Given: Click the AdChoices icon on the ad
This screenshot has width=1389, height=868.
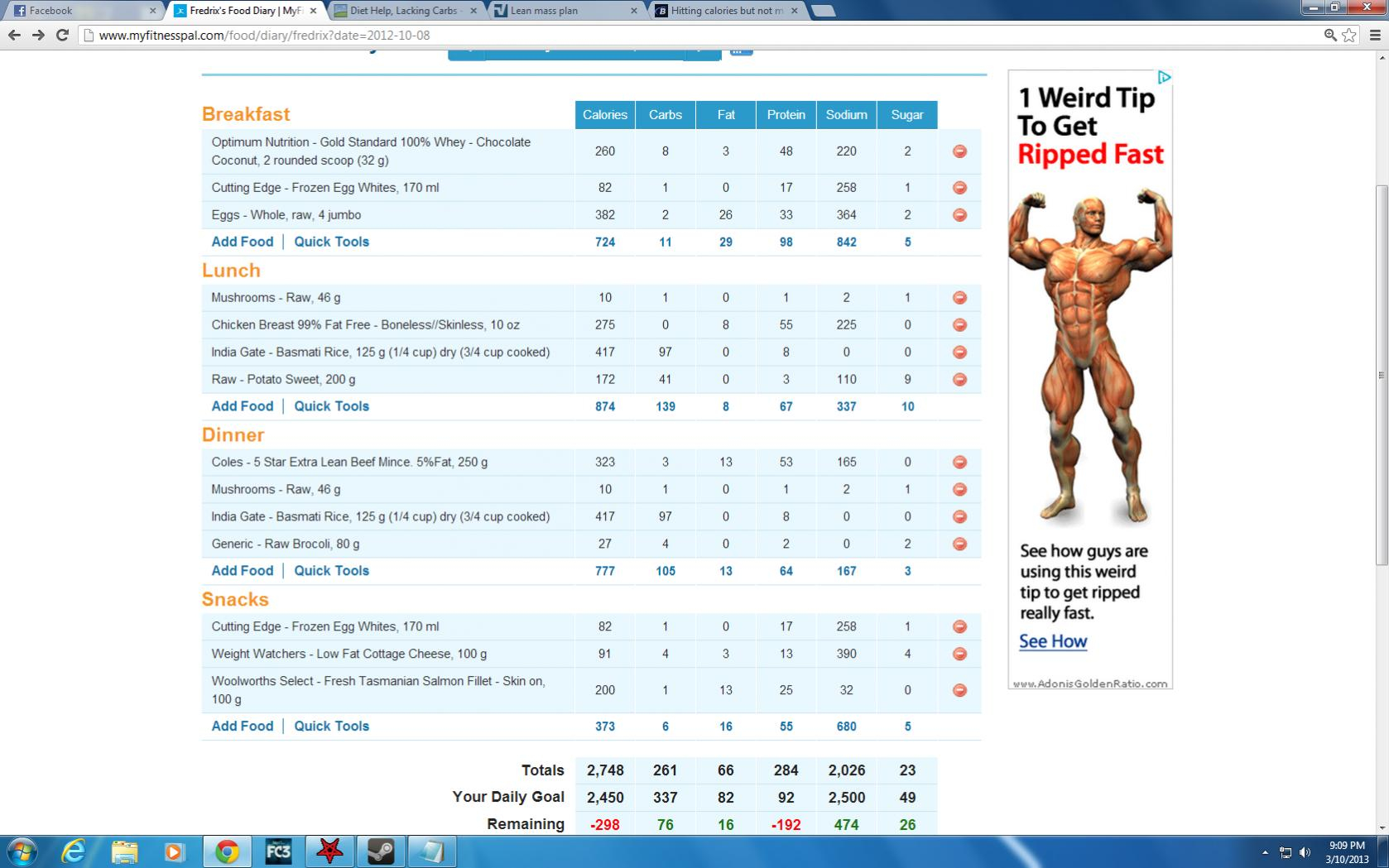Looking at the screenshot, I should coord(1164,77).
